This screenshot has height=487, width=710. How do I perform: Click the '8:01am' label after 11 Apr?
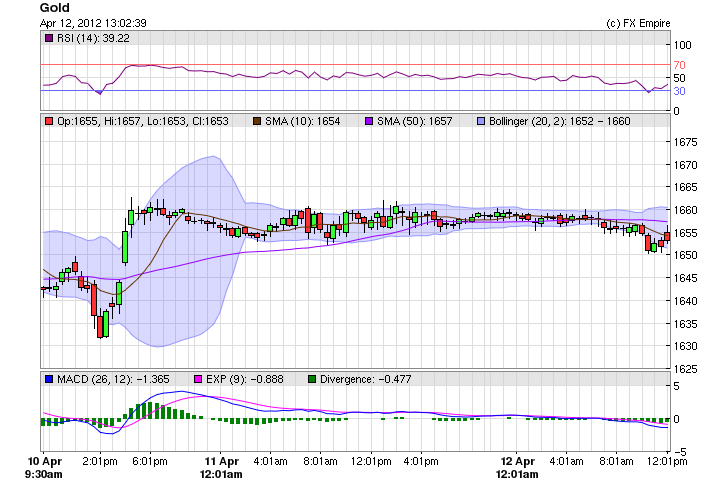pos(321,461)
